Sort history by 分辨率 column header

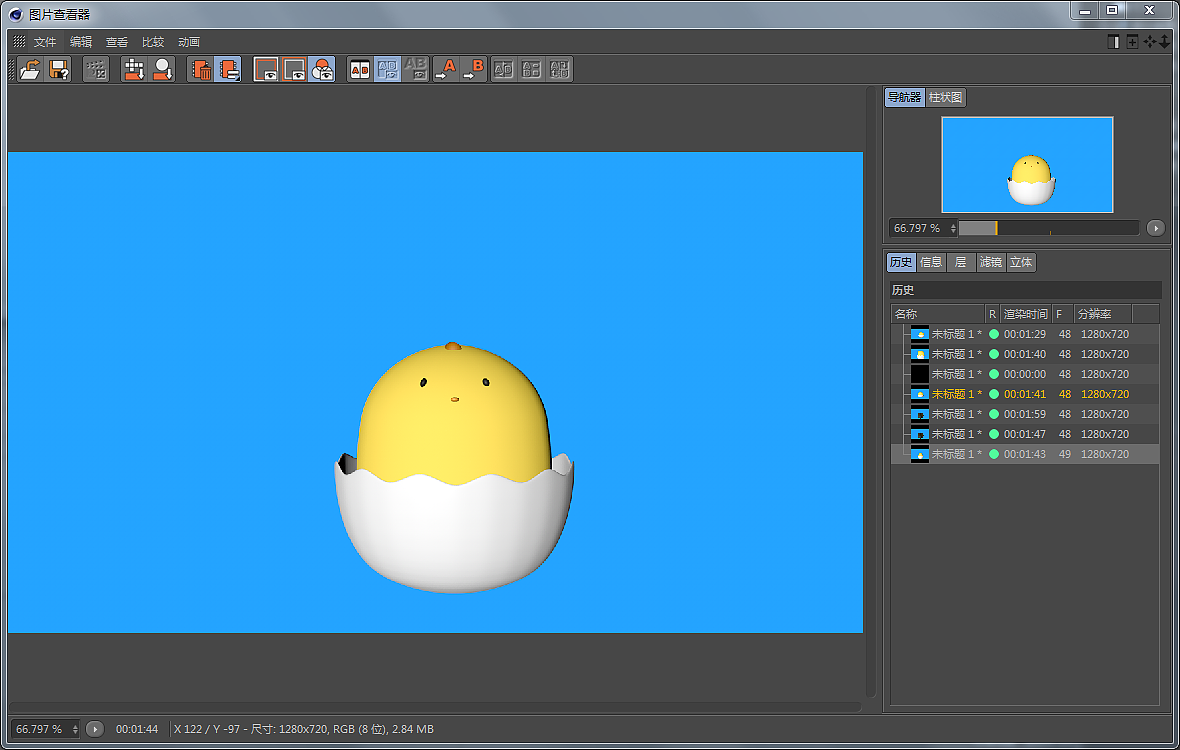click(1103, 314)
